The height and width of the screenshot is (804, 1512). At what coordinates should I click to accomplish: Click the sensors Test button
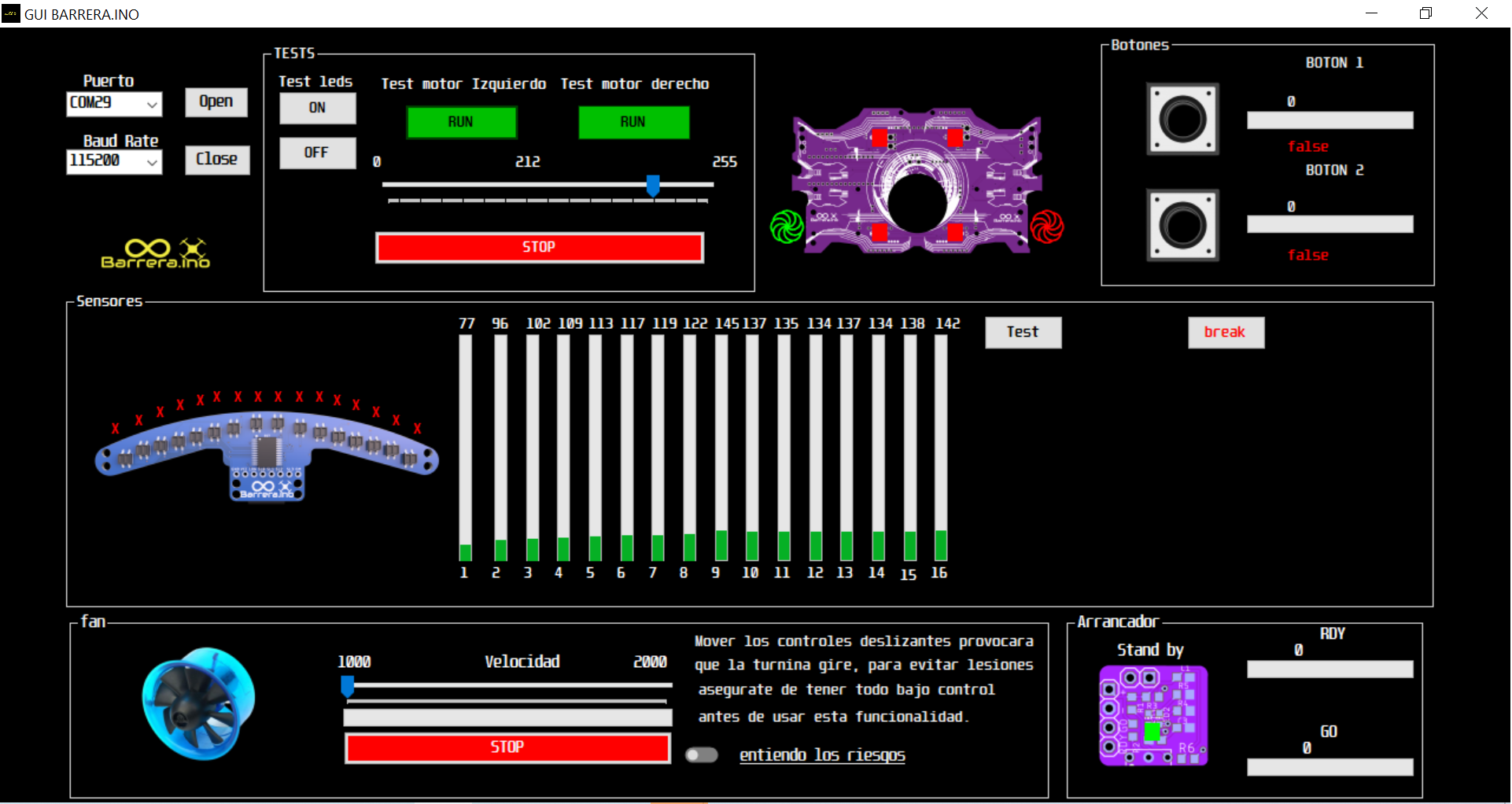pos(1022,332)
